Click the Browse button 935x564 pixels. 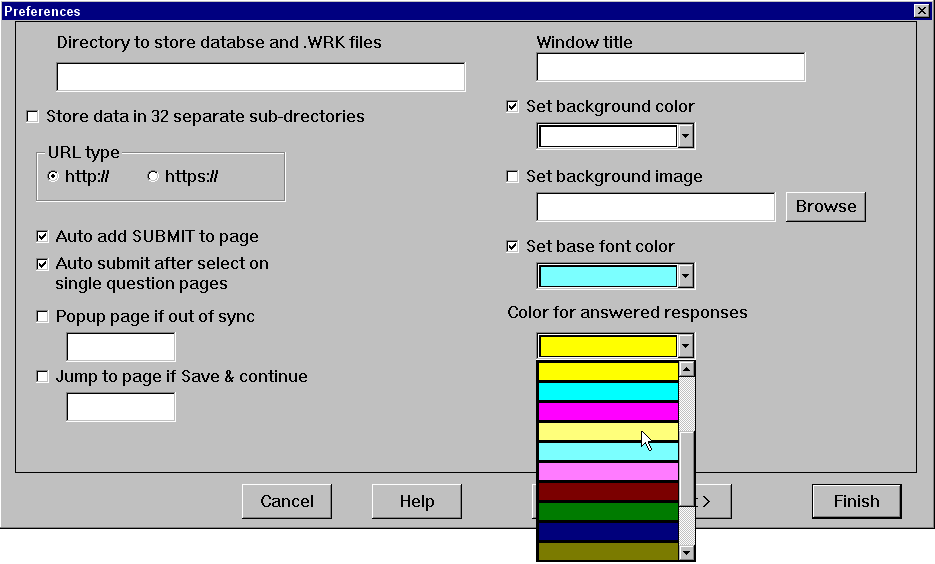[x=826, y=207]
